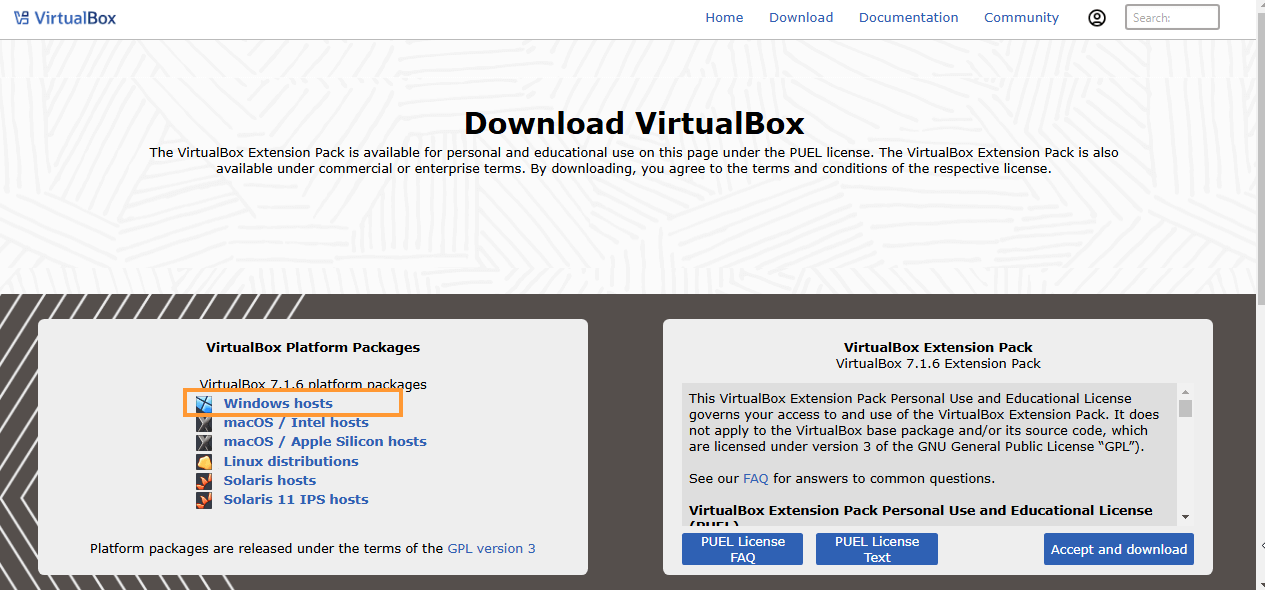The image size is (1265, 590).
Task: Click the PUEL License FAQ button
Action: tap(742, 549)
